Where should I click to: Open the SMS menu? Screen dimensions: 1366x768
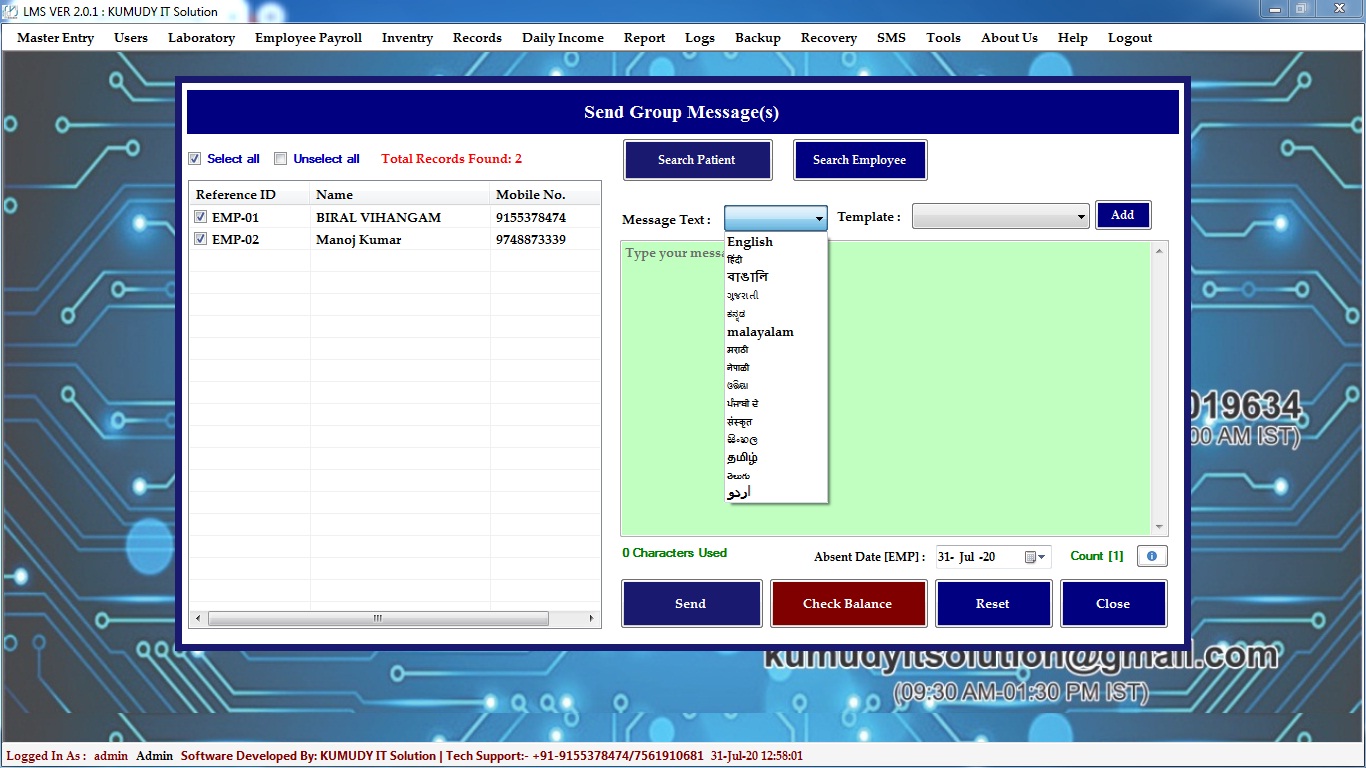pos(891,38)
